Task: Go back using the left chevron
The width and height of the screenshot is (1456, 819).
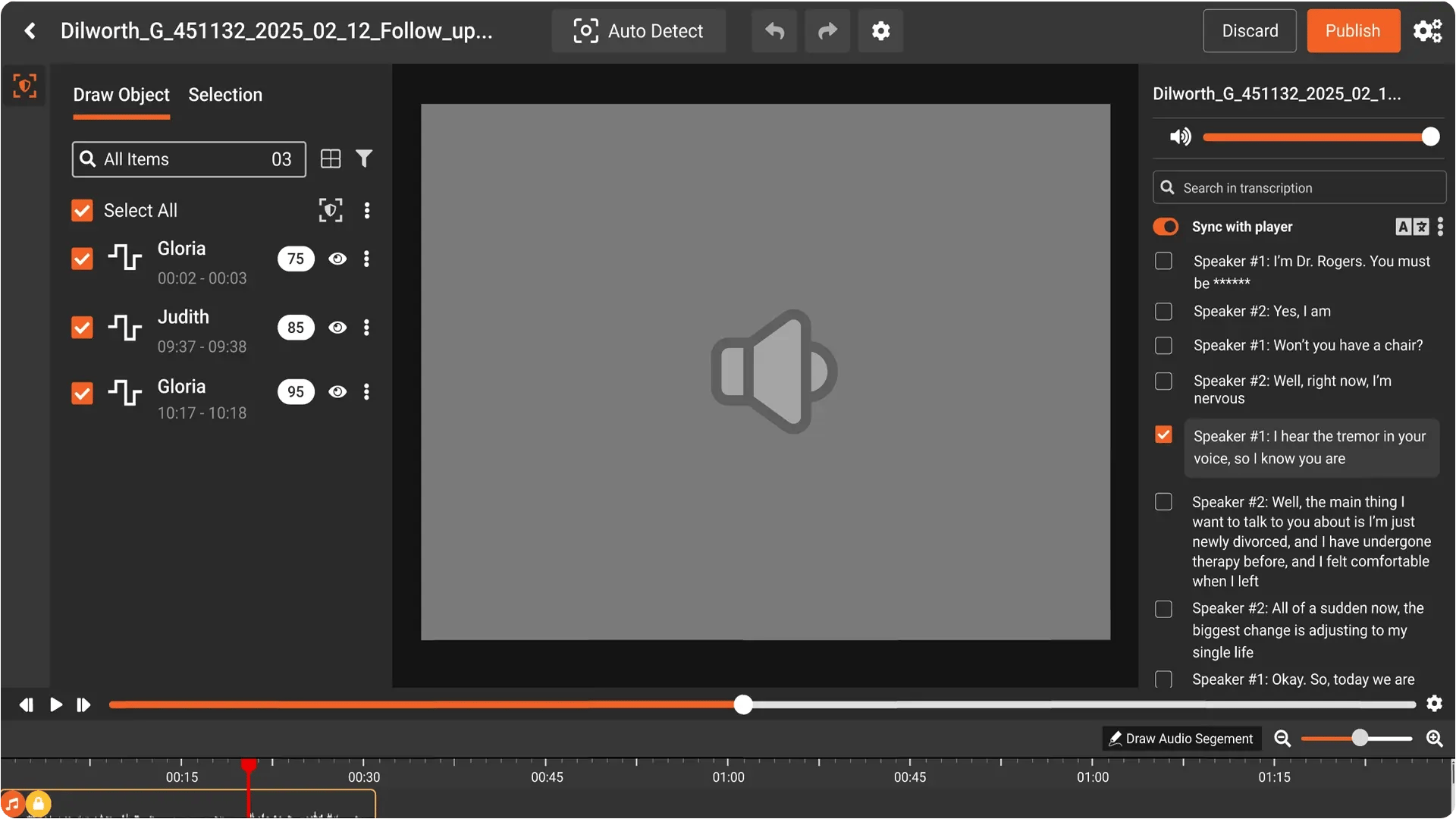Action: click(x=30, y=31)
